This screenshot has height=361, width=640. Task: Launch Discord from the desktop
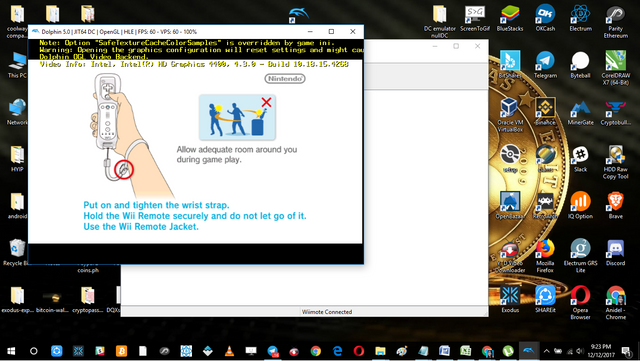pyautogui.click(x=616, y=252)
